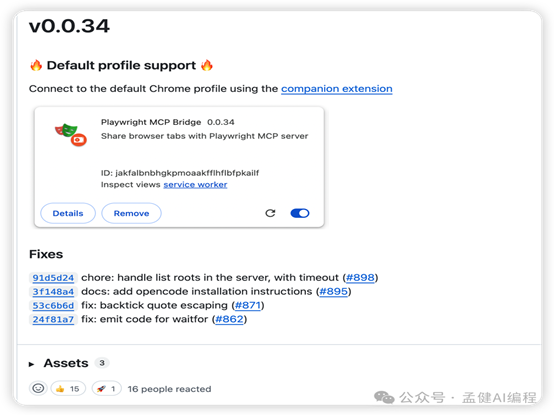
Task: Toggle the Playwright MCP Bridge extension switch
Action: [x=300, y=213]
